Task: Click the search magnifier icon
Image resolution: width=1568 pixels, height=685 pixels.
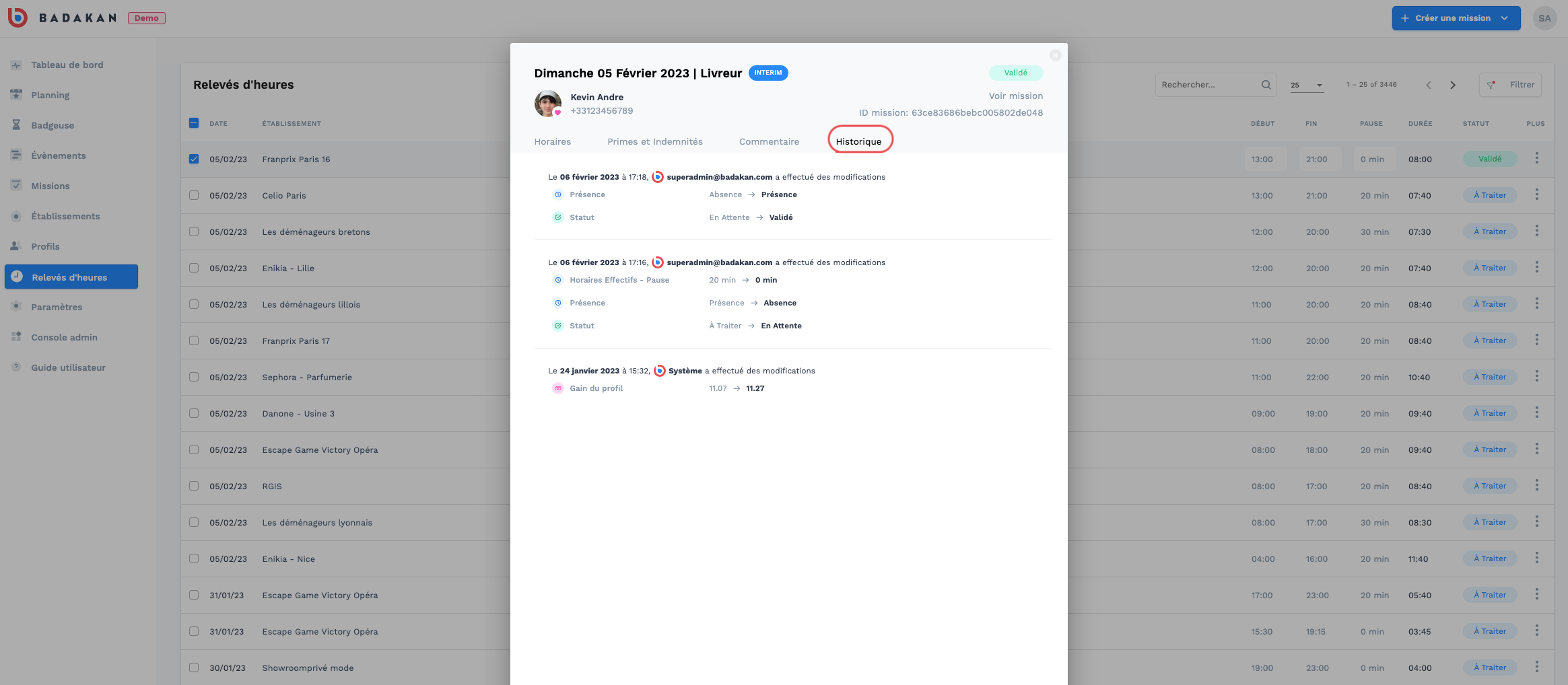Action: click(1266, 85)
